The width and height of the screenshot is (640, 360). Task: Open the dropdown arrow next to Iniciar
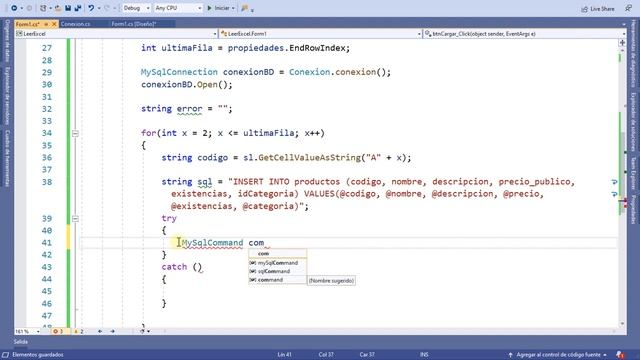(x=233, y=8)
